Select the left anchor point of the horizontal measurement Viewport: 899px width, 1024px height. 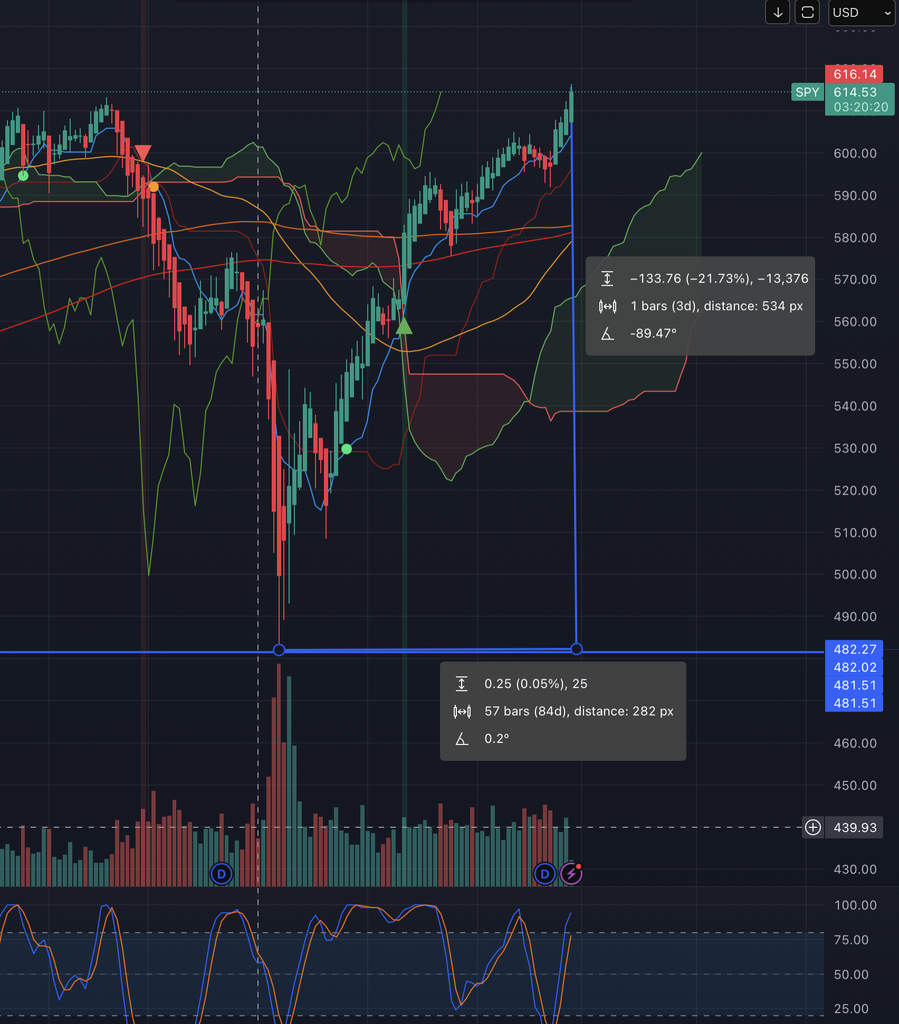279,650
